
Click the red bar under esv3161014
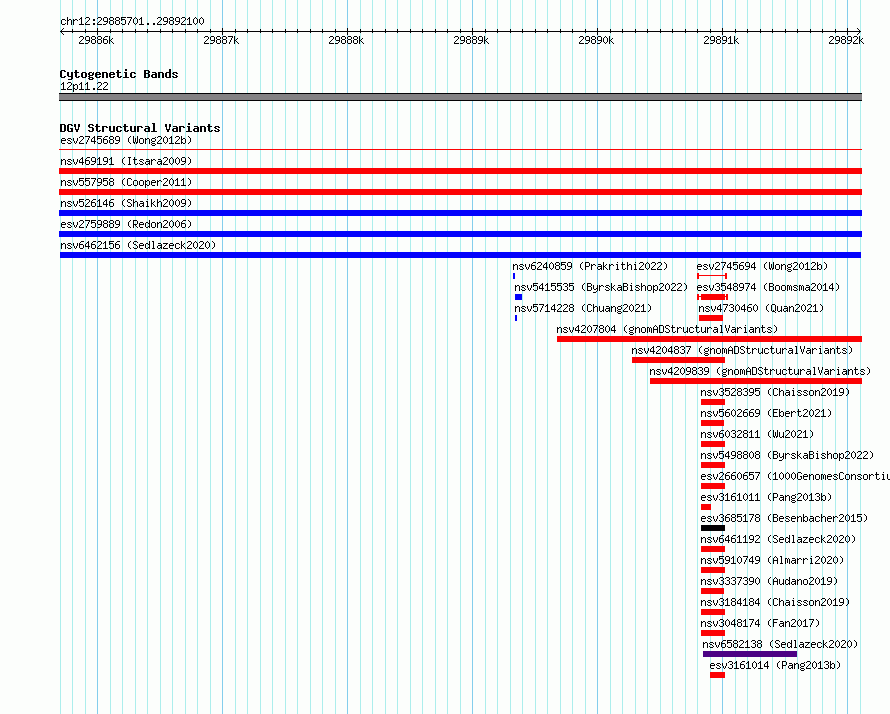pos(717,675)
